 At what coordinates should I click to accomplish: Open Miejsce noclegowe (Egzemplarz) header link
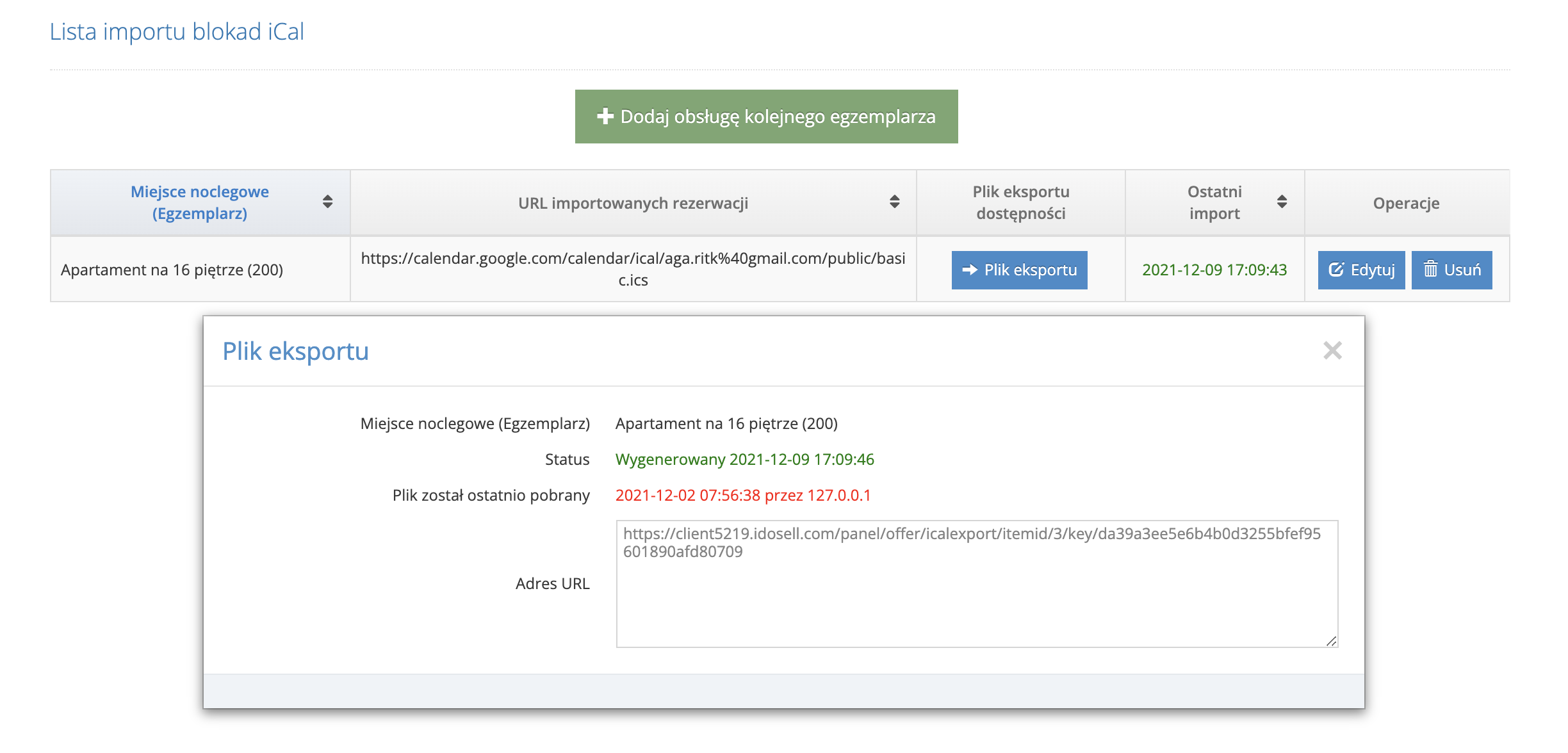pos(200,202)
